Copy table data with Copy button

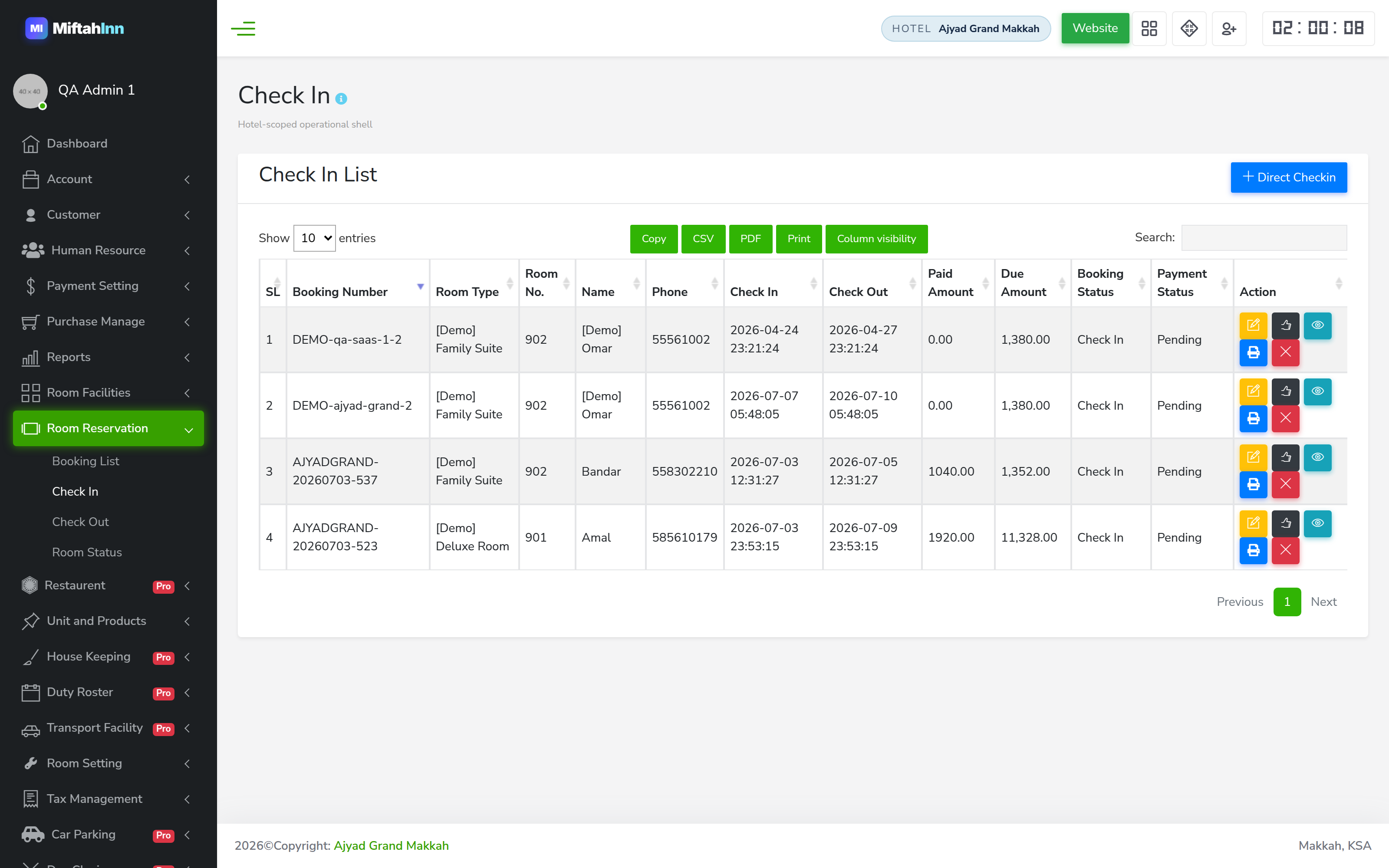[x=654, y=239]
